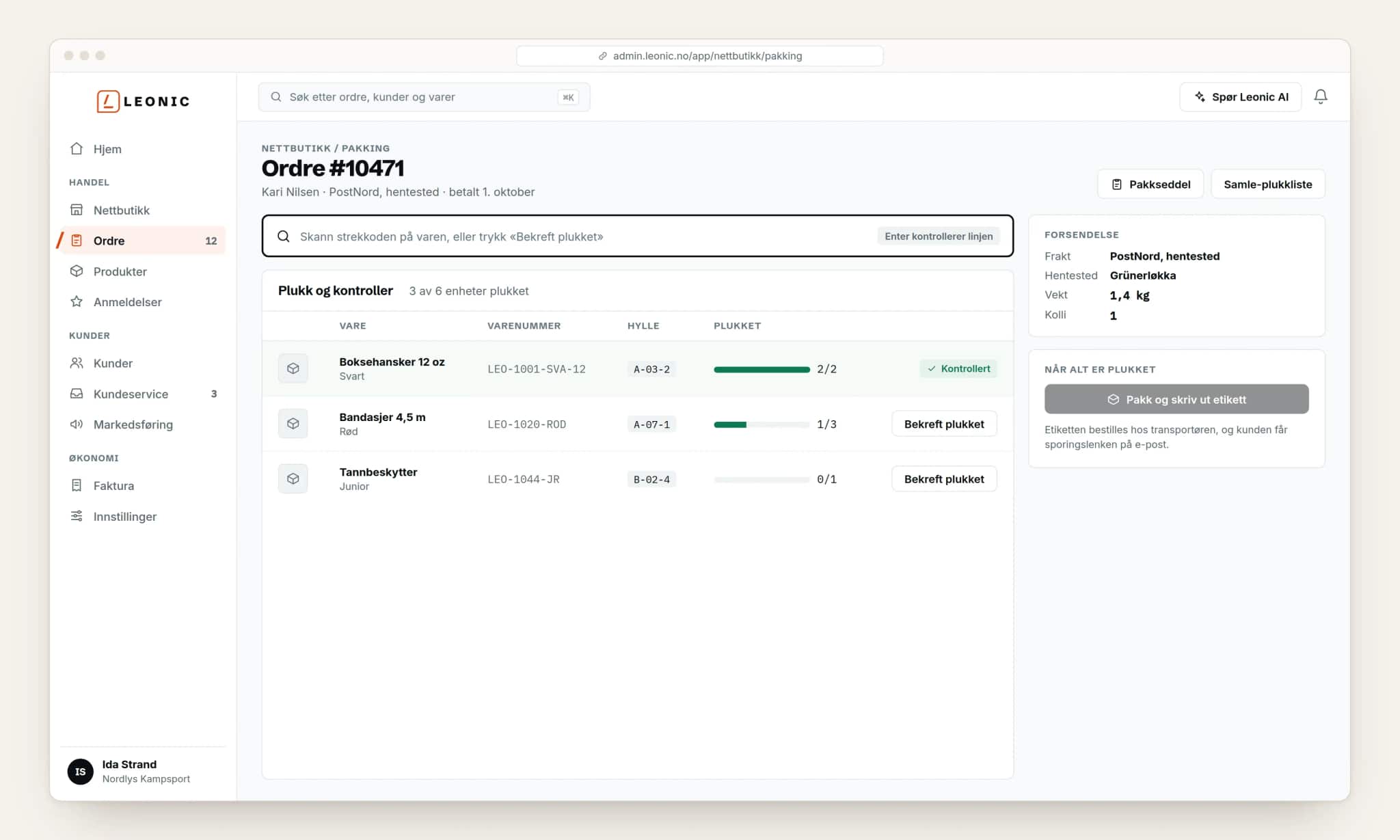
Task: Click the search icon in the top search bar
Action: coord(276,97)
